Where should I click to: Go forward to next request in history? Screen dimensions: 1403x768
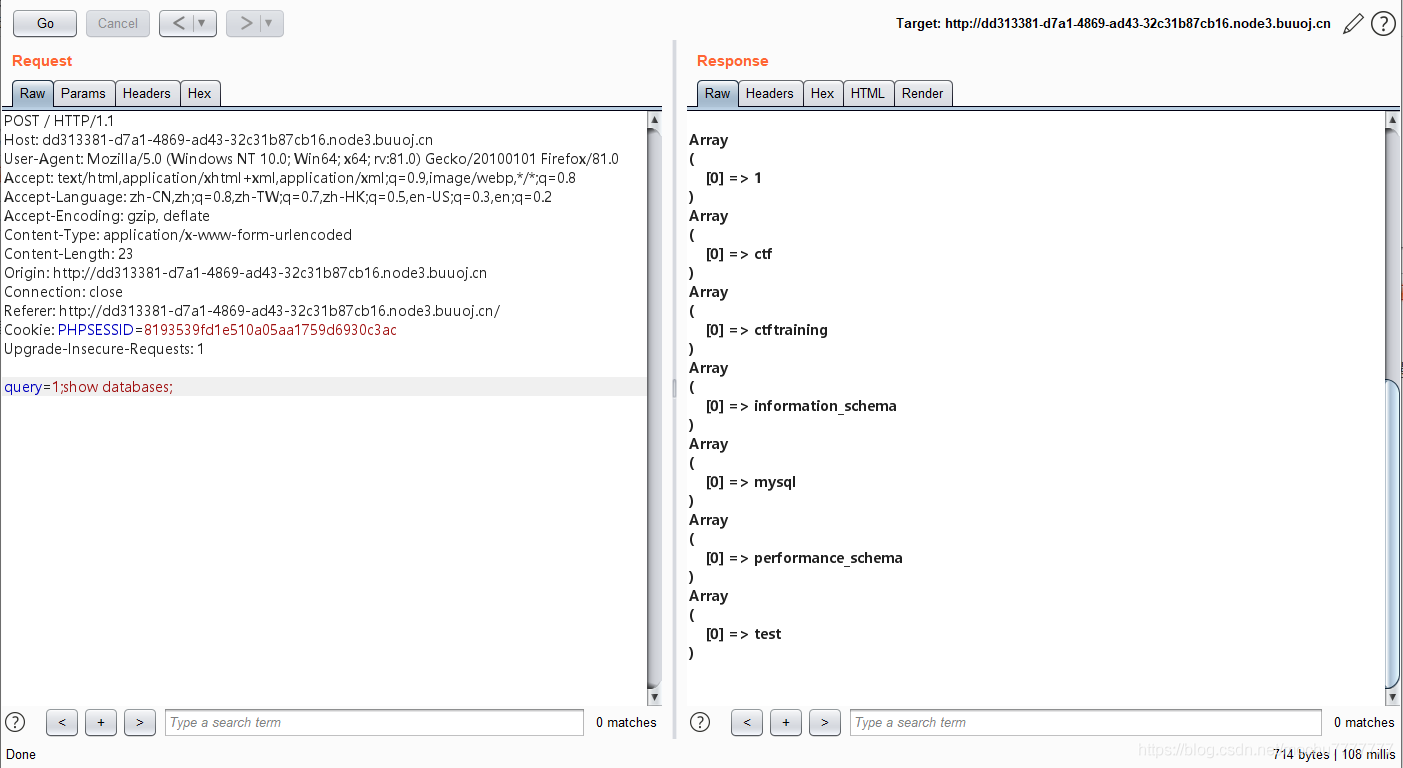pyautogui.click(x=245, y=23)
